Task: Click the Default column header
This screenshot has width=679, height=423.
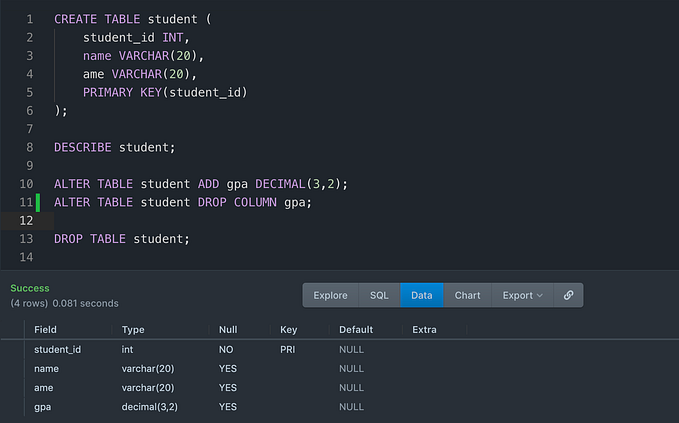Action: tap(356, 329)
